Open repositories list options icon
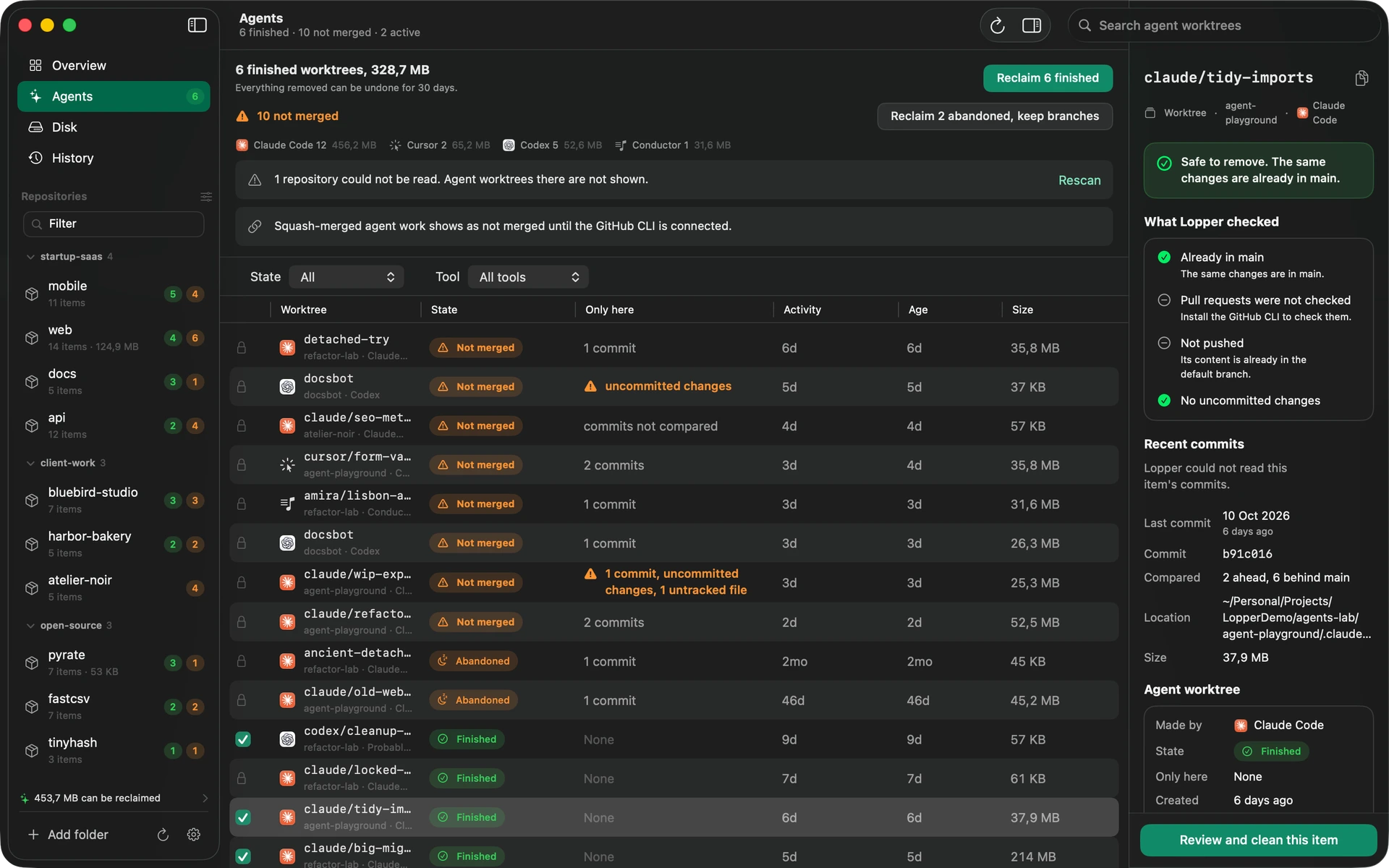This screenshot has width=1389, height=868. 206,197
